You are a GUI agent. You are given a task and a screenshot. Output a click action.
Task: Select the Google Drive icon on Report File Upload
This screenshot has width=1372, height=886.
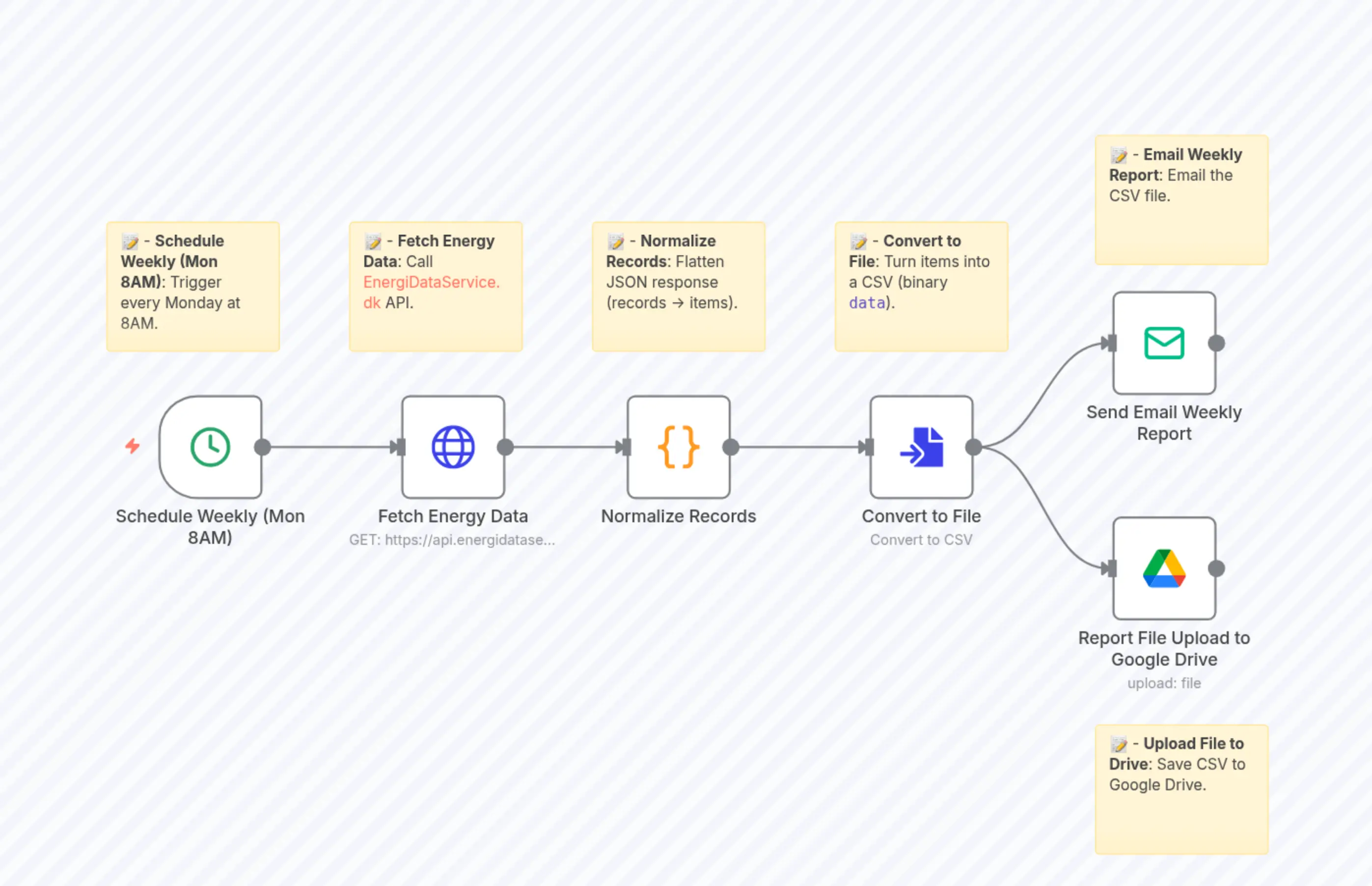coord(1164,569)
